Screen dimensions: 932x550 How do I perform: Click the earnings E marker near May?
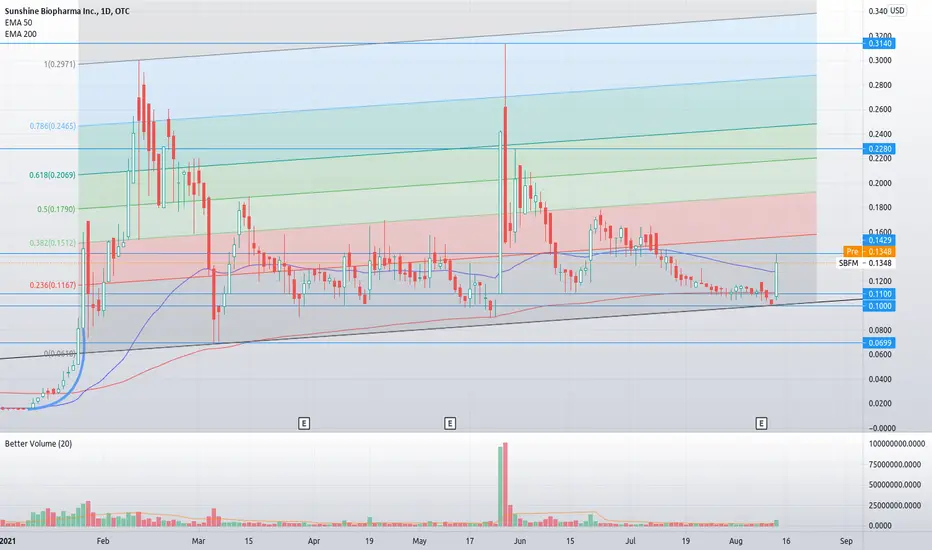[450, 423]
